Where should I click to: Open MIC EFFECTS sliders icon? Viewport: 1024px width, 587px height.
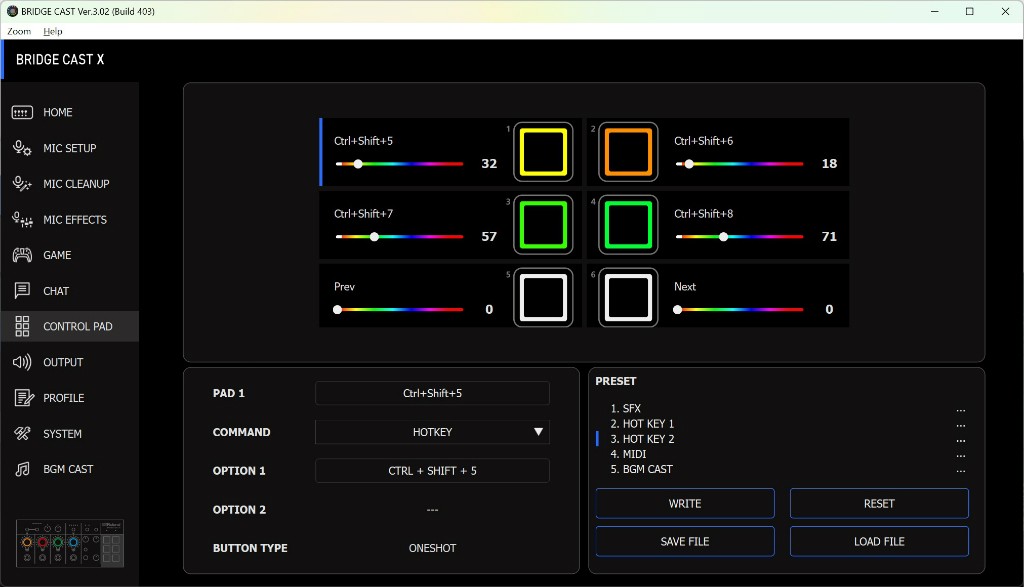22,220
